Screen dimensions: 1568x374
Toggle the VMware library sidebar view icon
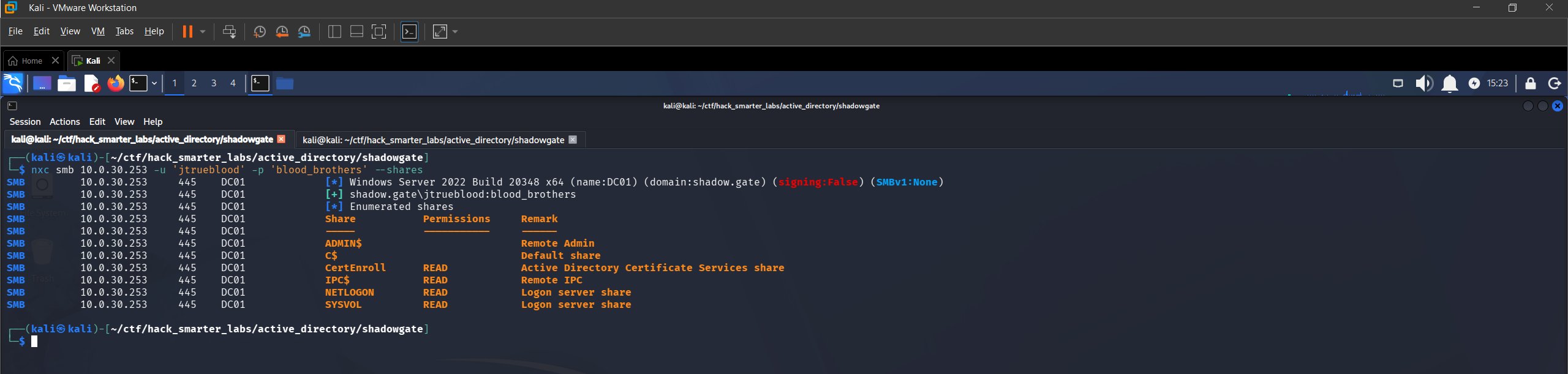click(x=334, y=31)
